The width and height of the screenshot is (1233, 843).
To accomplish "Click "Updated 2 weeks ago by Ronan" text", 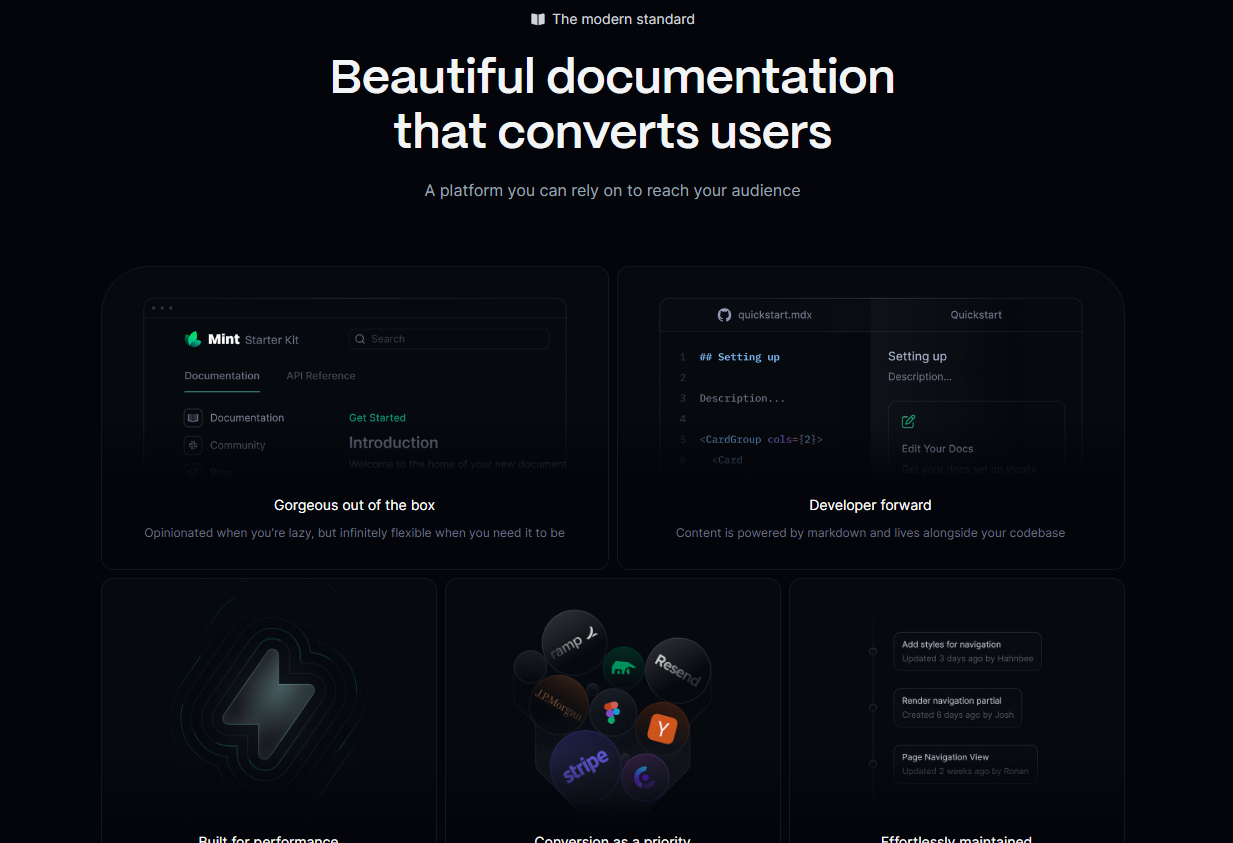I will pyautogui.click(x=965, y=771).
